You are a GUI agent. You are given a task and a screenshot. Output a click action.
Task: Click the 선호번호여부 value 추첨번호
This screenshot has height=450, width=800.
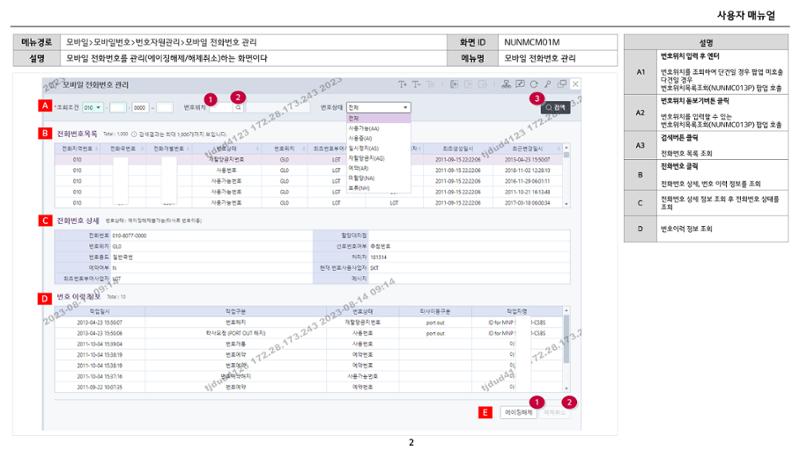click(381, 246)
